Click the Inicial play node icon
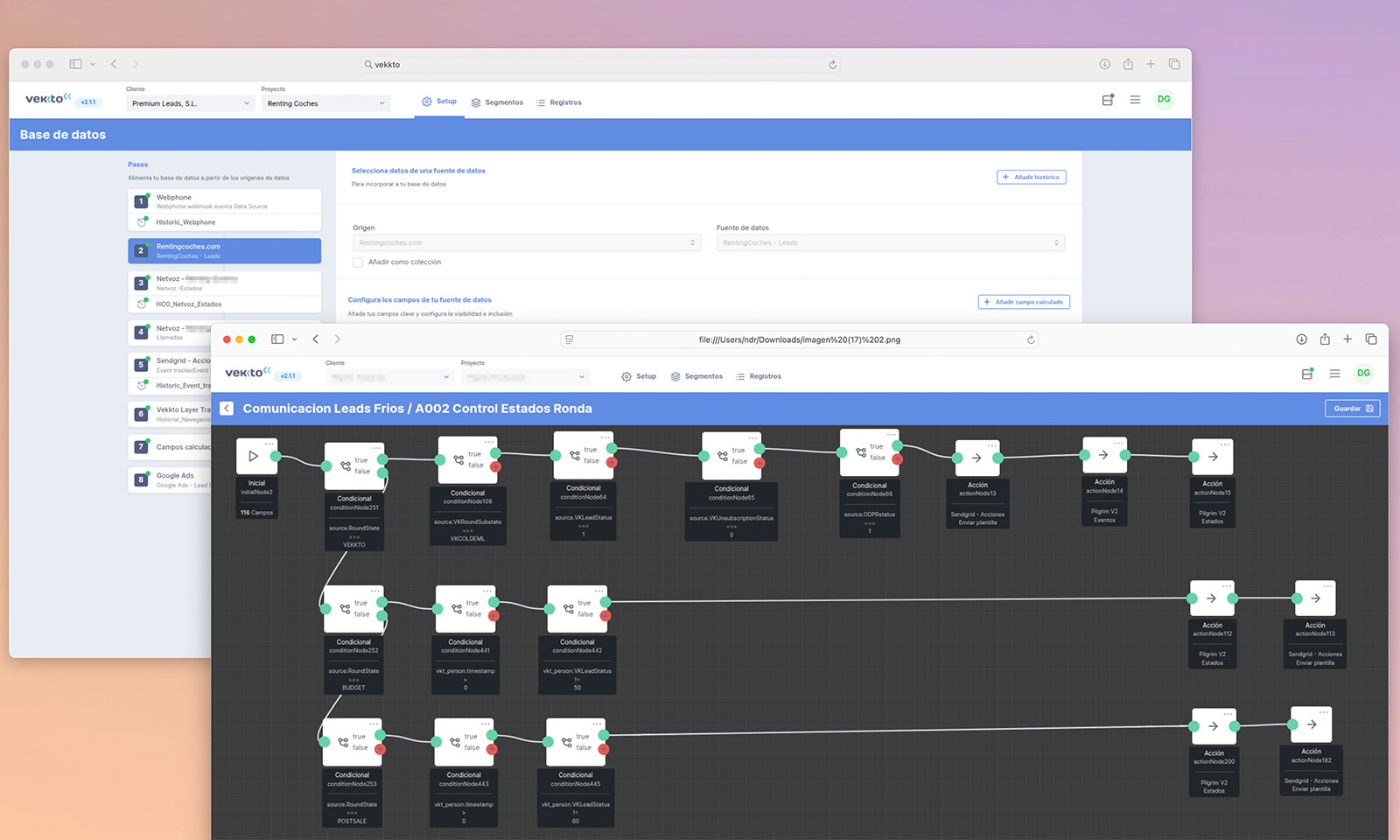1400x840 pixels. tap(254, 456)
